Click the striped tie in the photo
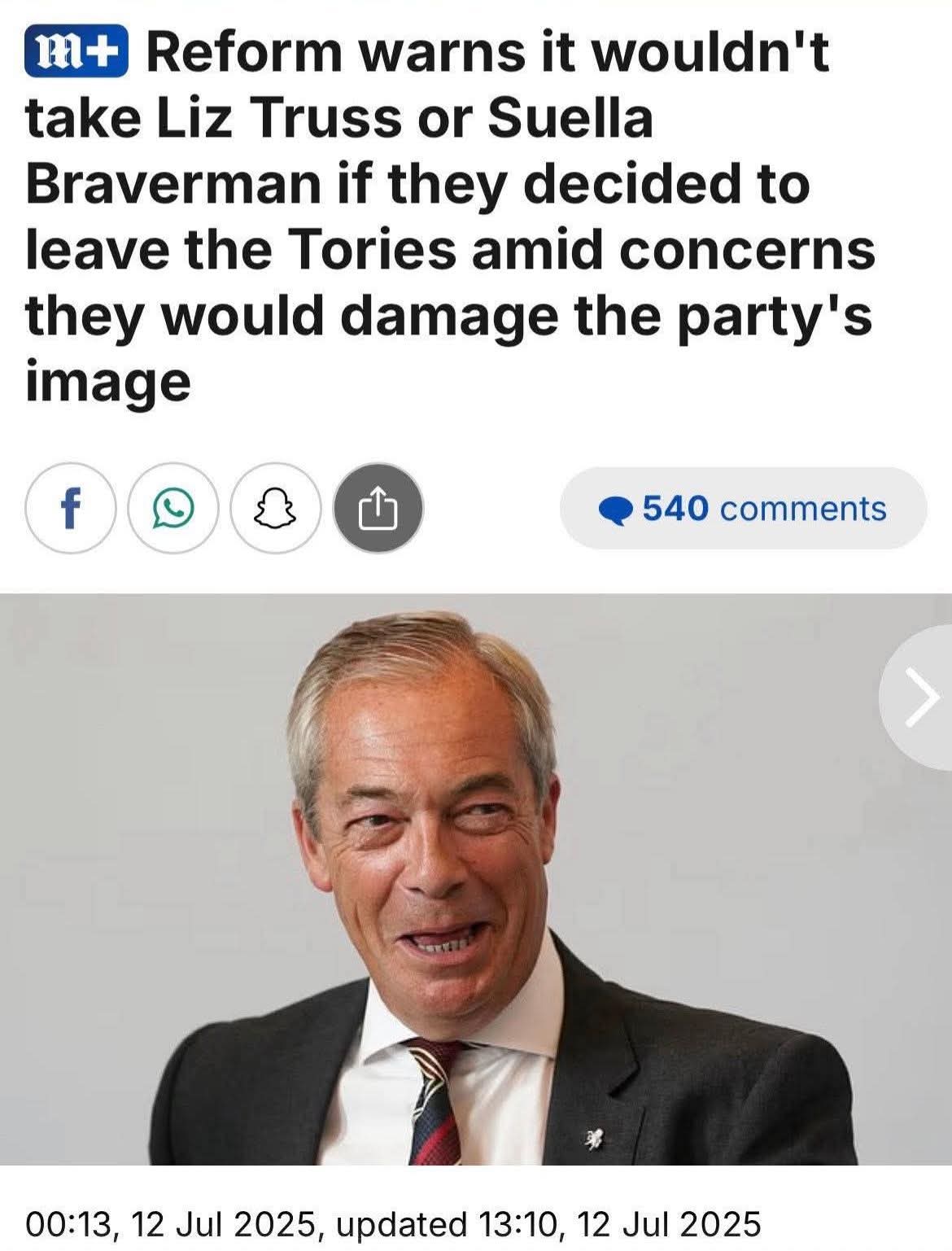The width and height of the screenshot is (952, 1251). (434, 1100)
